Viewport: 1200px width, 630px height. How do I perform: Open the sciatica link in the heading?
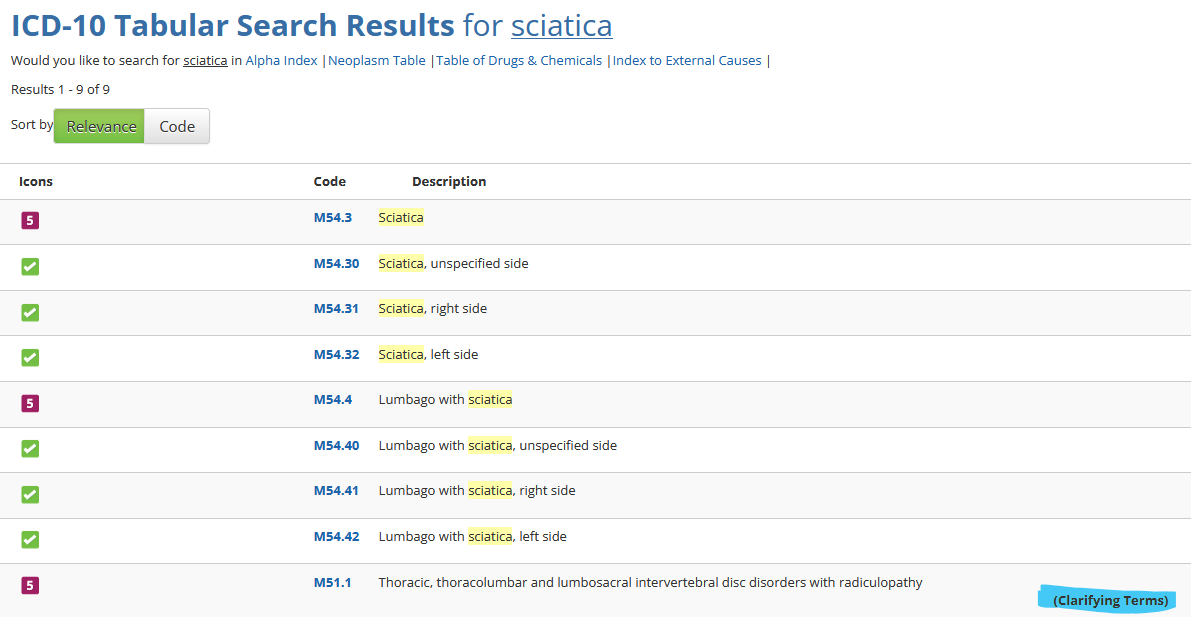coord(562,26)
